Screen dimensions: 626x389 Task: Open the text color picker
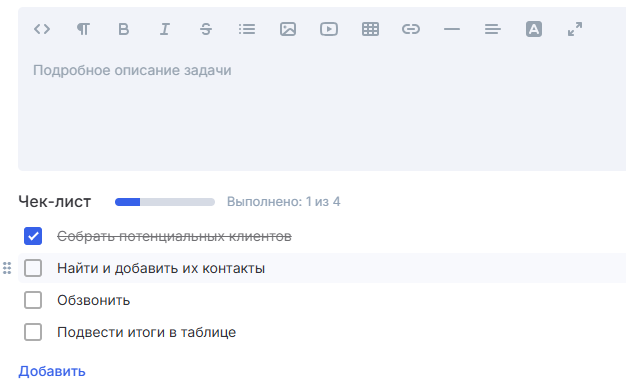[x=534, y=29]
